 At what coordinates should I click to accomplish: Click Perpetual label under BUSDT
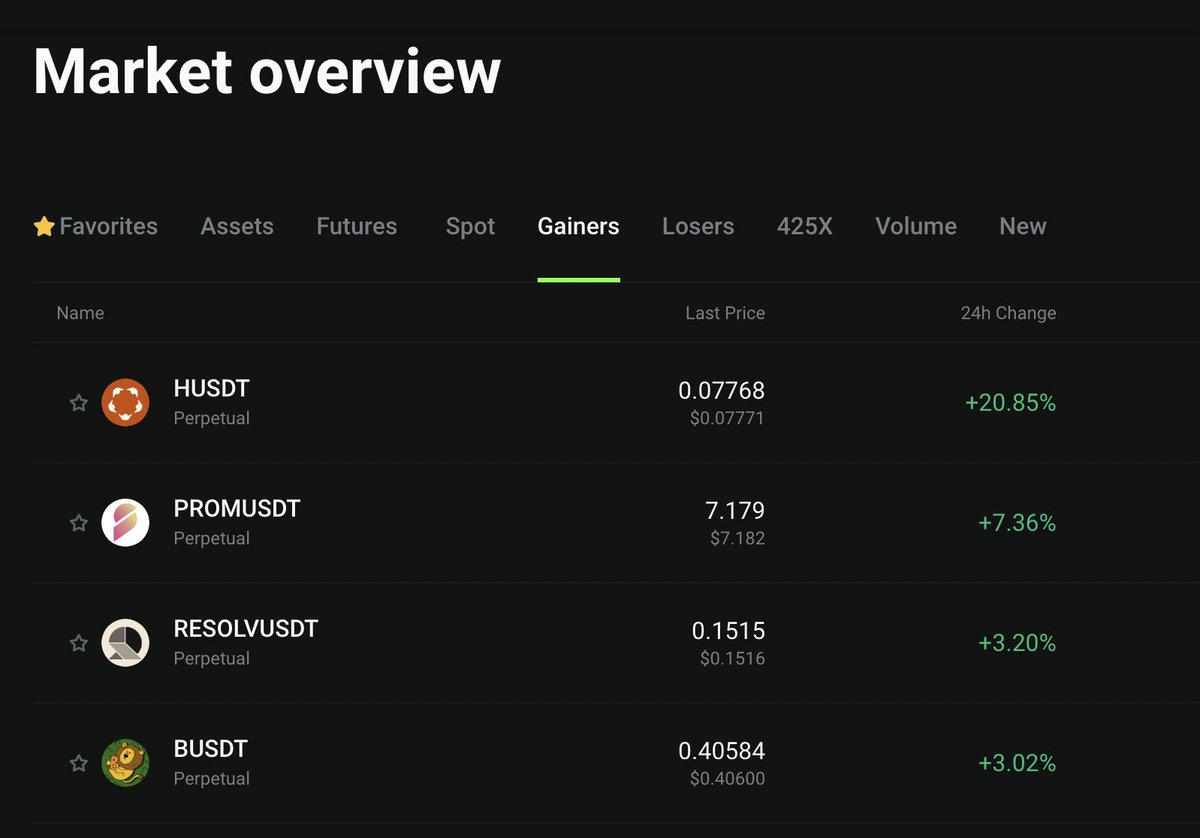point(212,778)
